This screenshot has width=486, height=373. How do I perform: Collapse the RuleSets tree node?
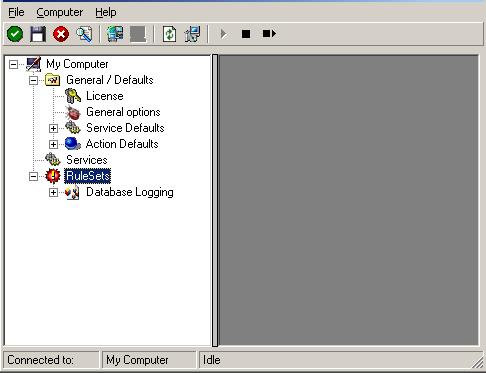[x=33, y=176]
